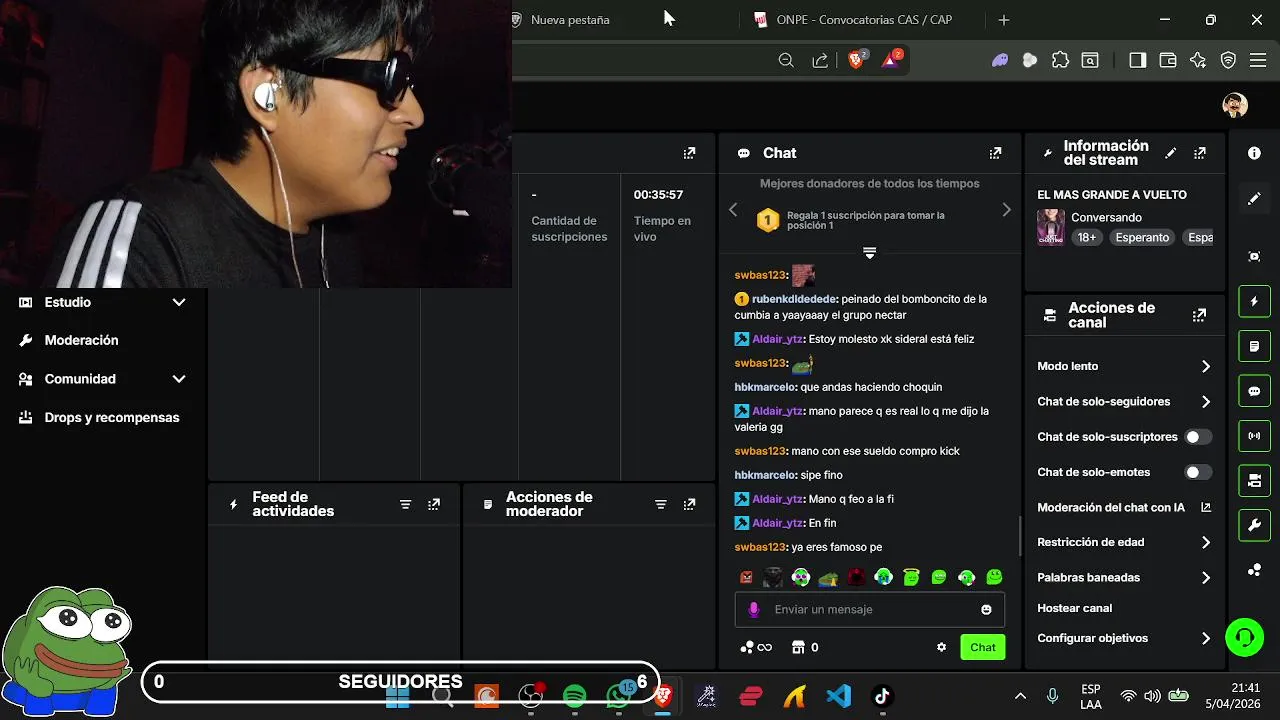
Task: Click the channel points infinity counter
Action: (756, 647)
